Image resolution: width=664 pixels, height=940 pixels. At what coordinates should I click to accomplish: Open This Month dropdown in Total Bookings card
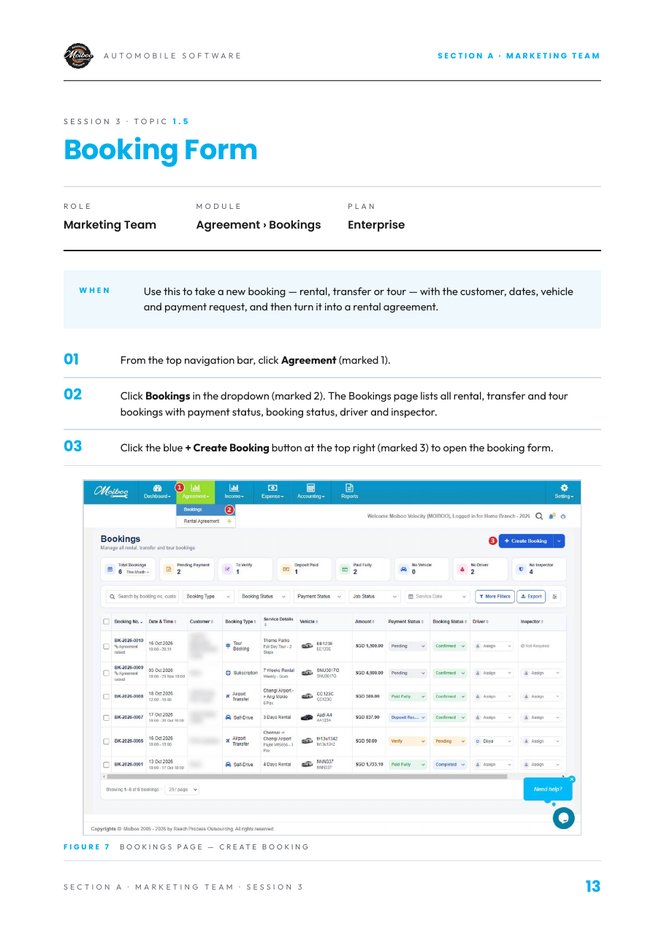click(137, 573)
